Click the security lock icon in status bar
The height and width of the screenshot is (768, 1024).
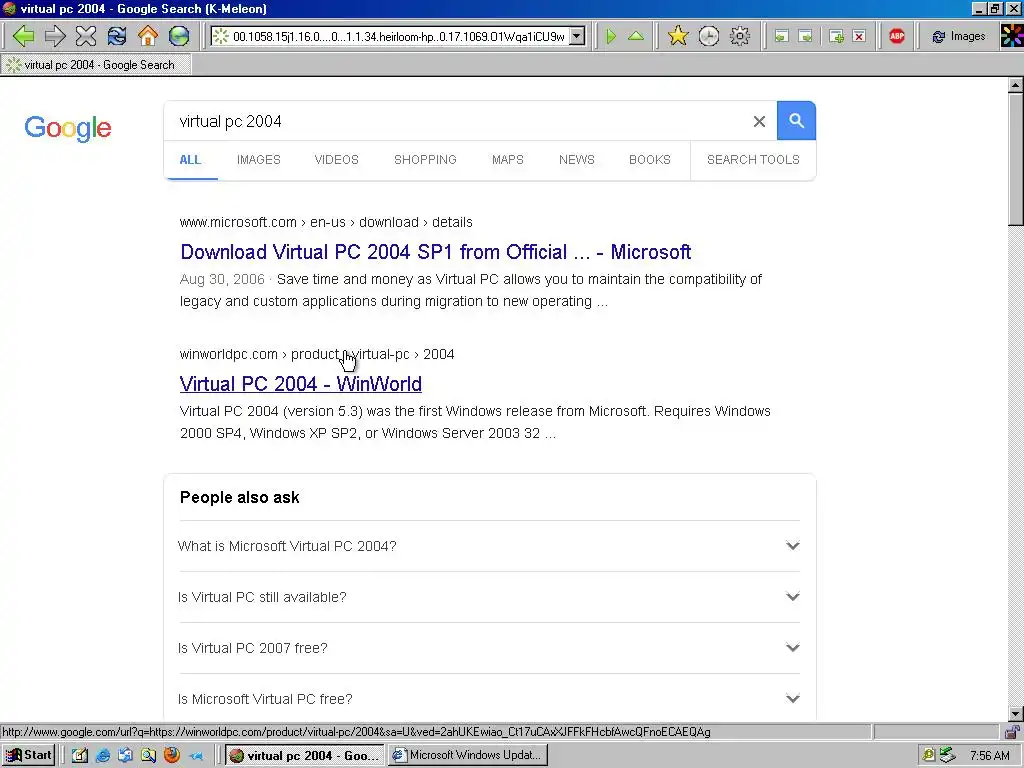point(1012,732)
